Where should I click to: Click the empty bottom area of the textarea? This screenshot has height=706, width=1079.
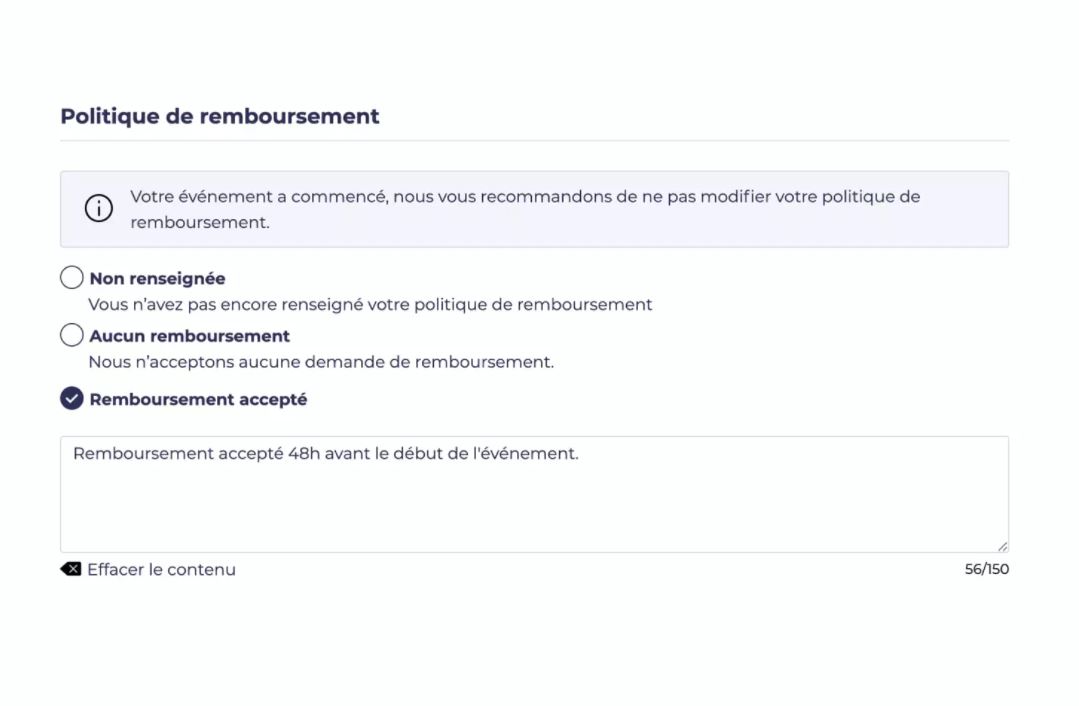534,525
